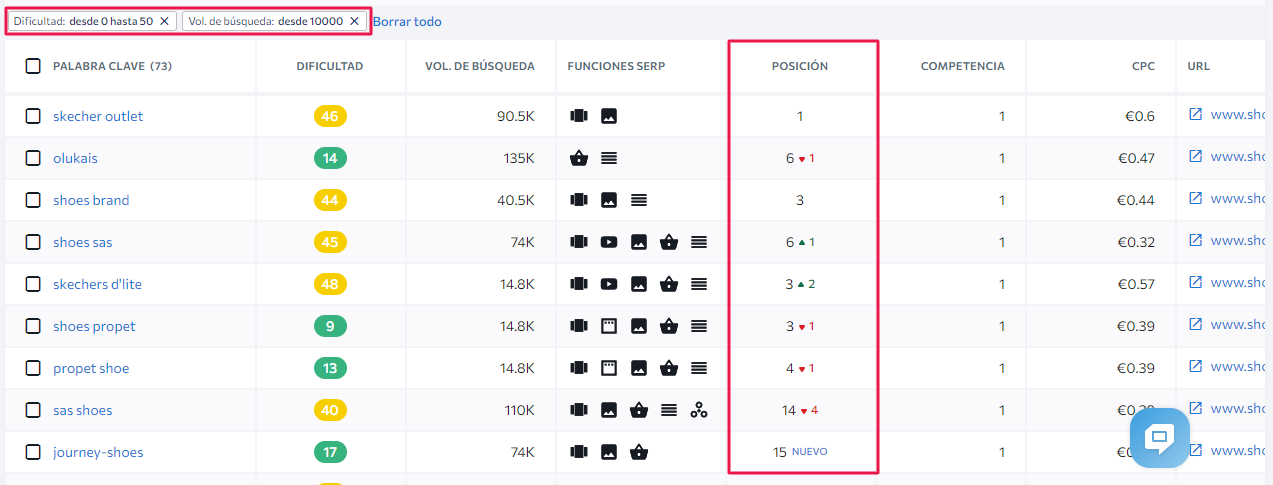The width and height of the screenshot is (1273, 485).
Task: Open the skechers d'lite keyword link
Action: tap(97, 284)
